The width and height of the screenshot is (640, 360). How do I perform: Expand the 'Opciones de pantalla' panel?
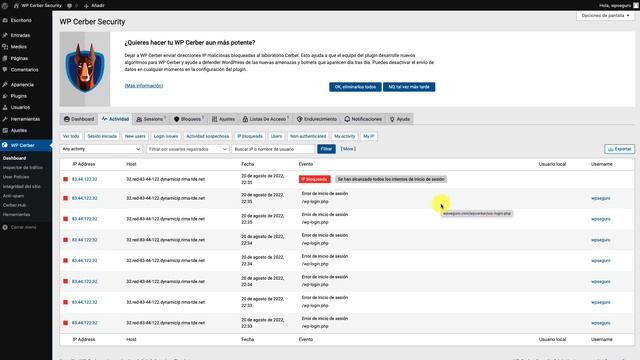coord(605,16)
